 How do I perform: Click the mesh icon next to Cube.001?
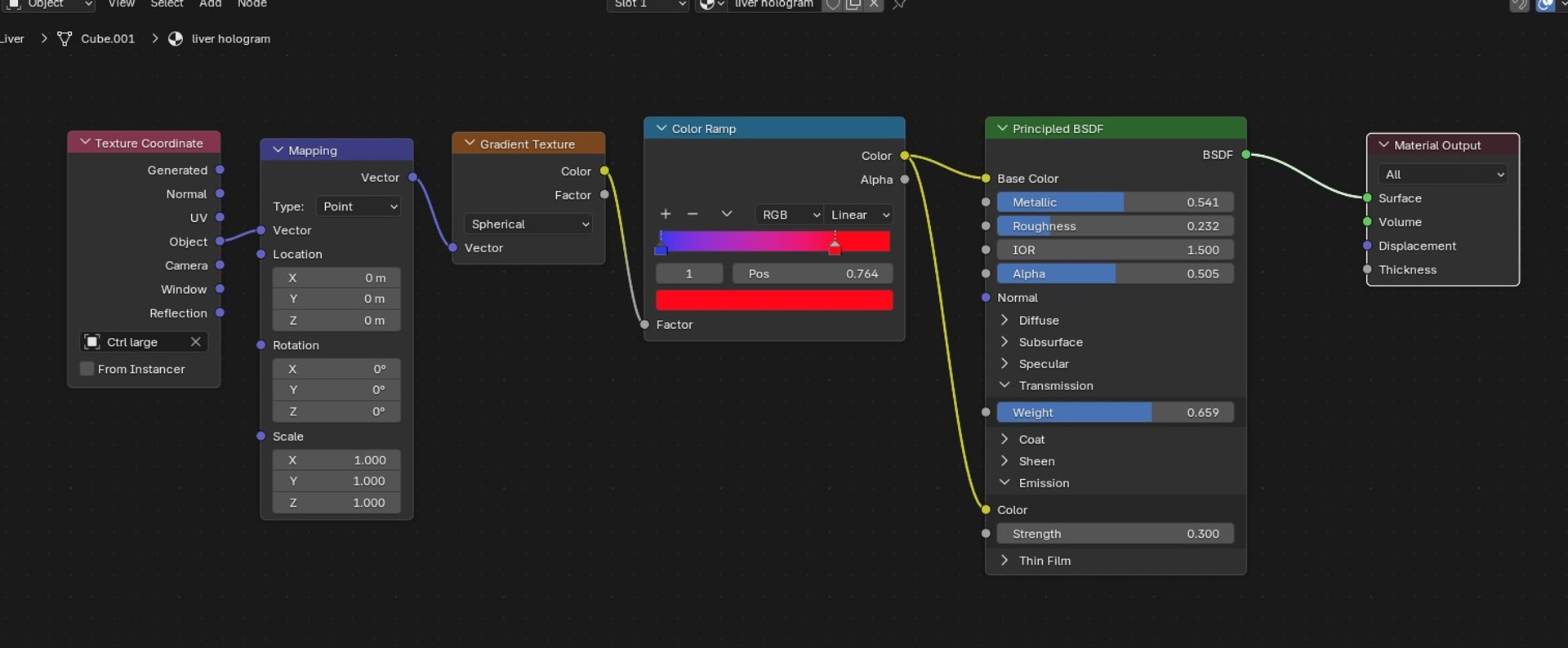point(65,38)
